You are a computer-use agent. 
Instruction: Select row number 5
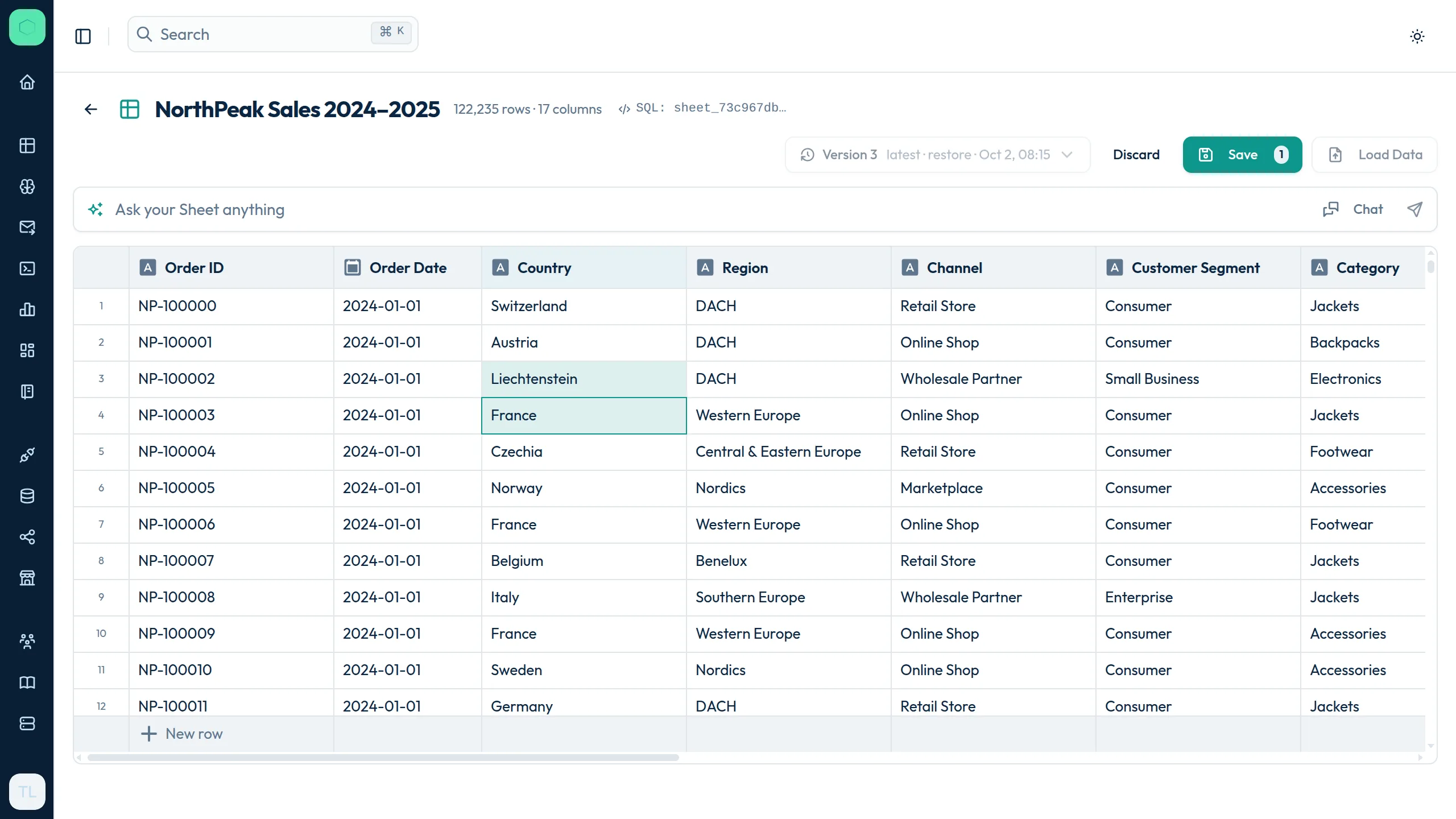101,452
